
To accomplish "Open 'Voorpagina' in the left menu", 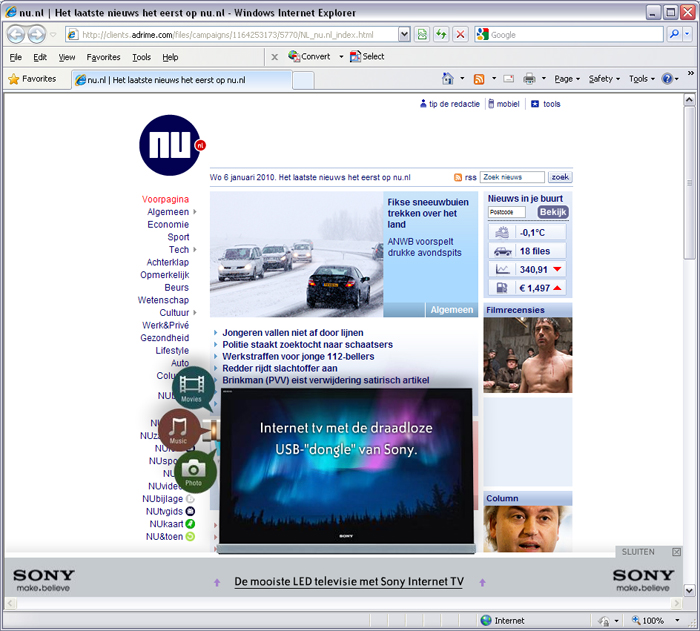I will 165,199.
